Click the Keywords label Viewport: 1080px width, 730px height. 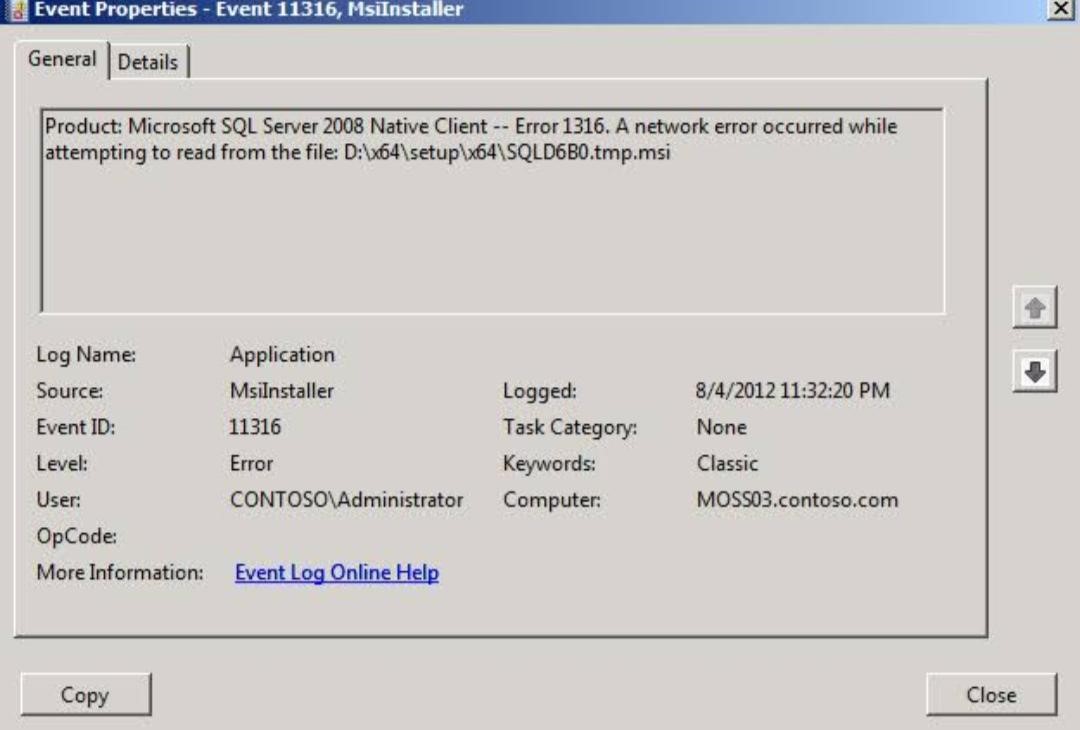click(x=549, y=463)
